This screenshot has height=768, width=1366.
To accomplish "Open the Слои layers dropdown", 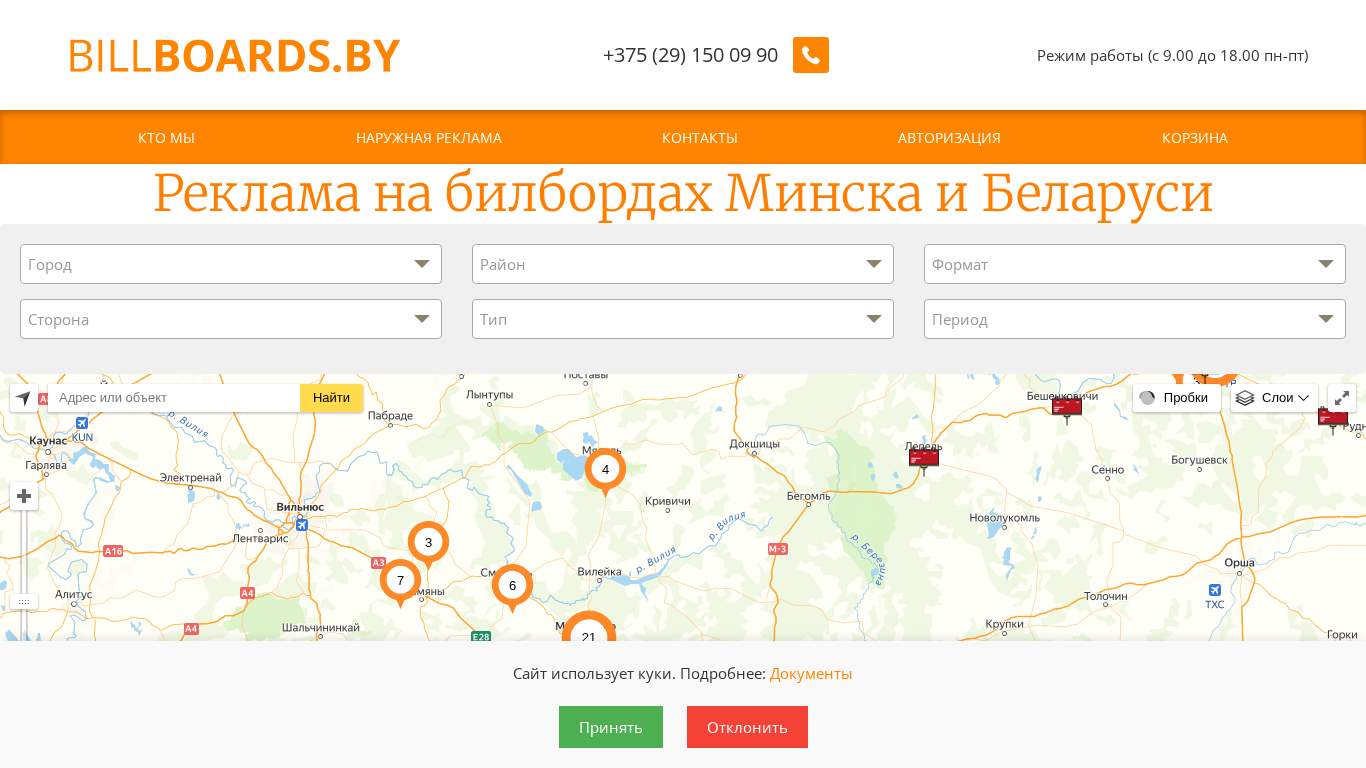I will [1274, 398].
